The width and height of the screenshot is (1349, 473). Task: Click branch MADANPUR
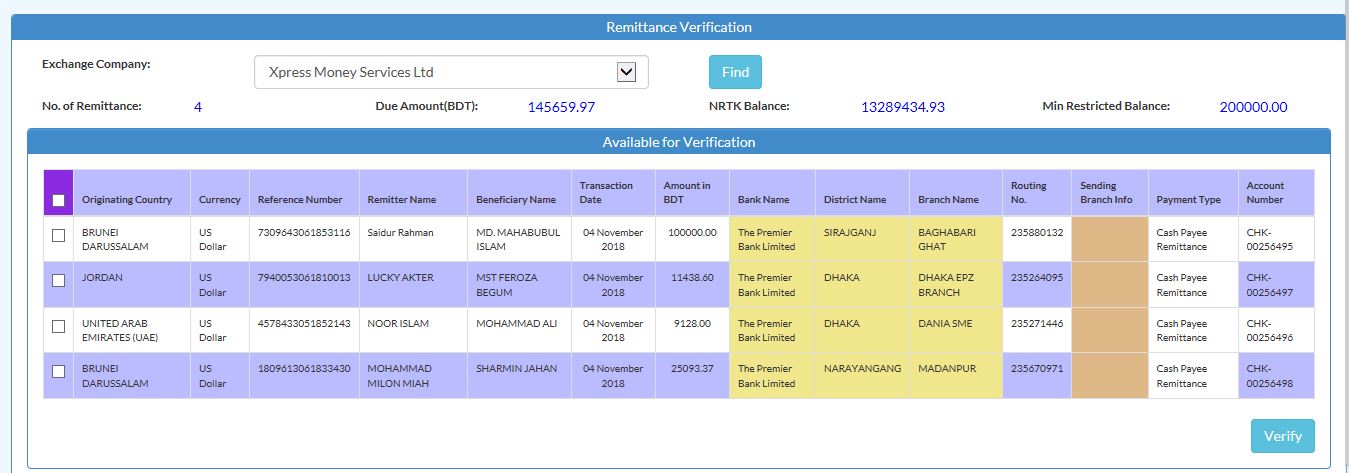(946, 368)
